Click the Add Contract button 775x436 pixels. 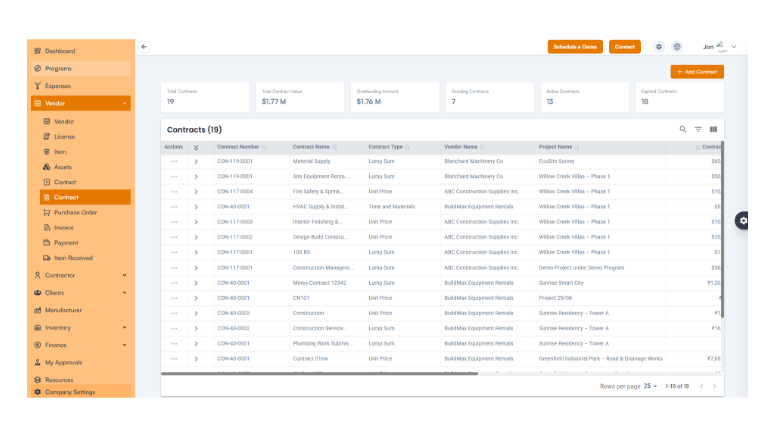[x=697, y=72]
